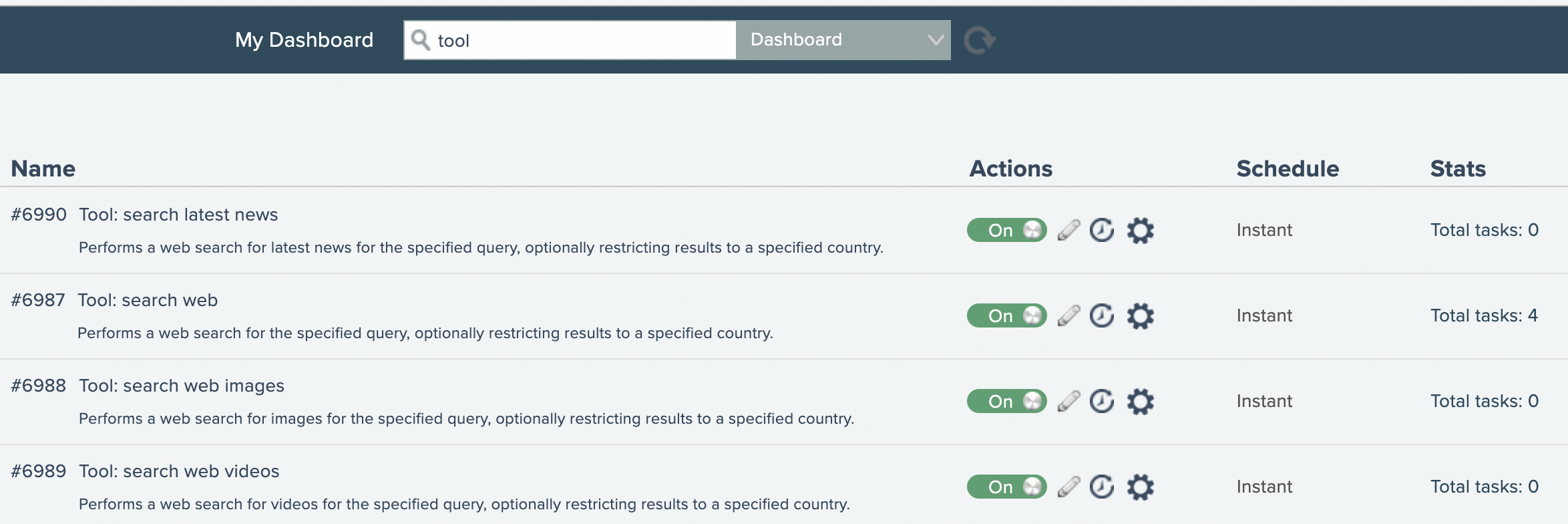This screenshot has height=524, width=1568.
Task: Switch off the search web videos toggle
Action: click(1006, 487)
